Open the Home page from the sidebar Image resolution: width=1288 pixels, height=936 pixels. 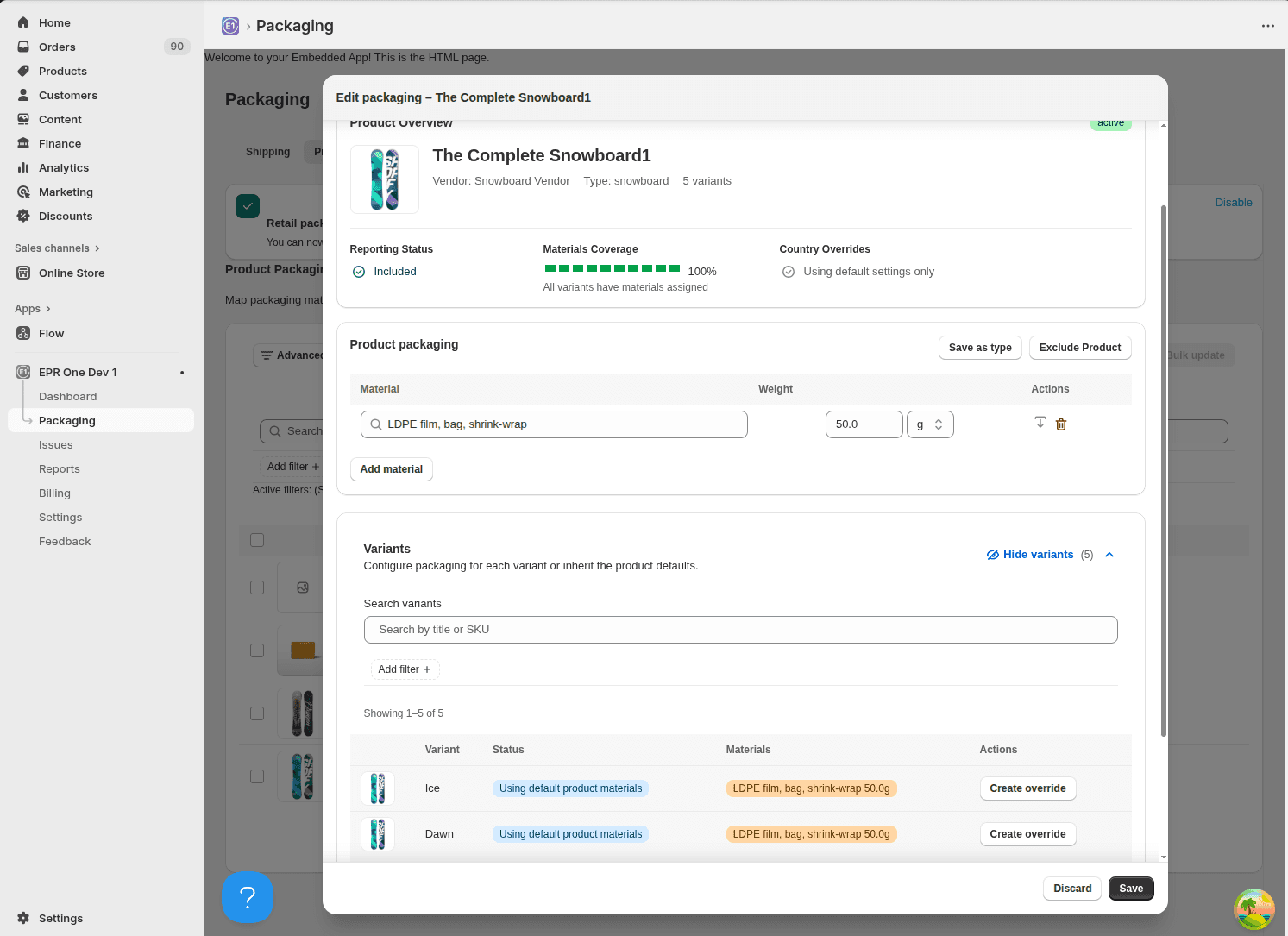click(53, 22)
